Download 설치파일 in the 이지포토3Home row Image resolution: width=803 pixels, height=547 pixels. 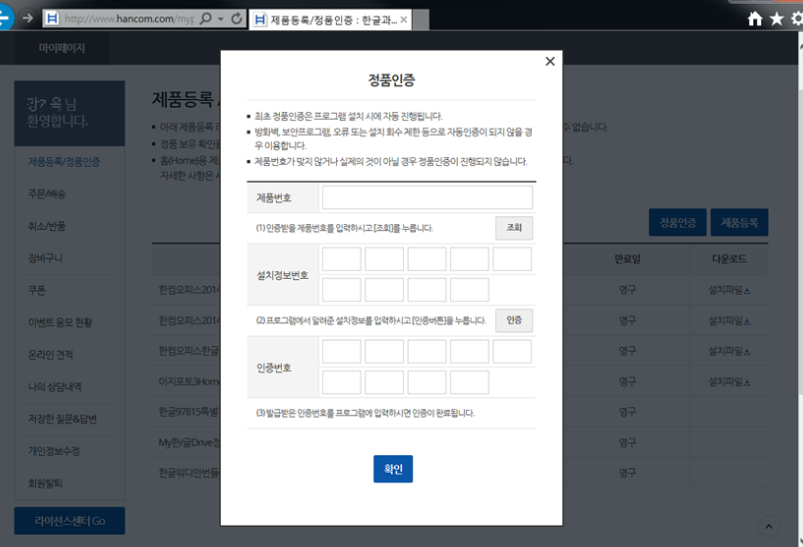click(729, 382)
